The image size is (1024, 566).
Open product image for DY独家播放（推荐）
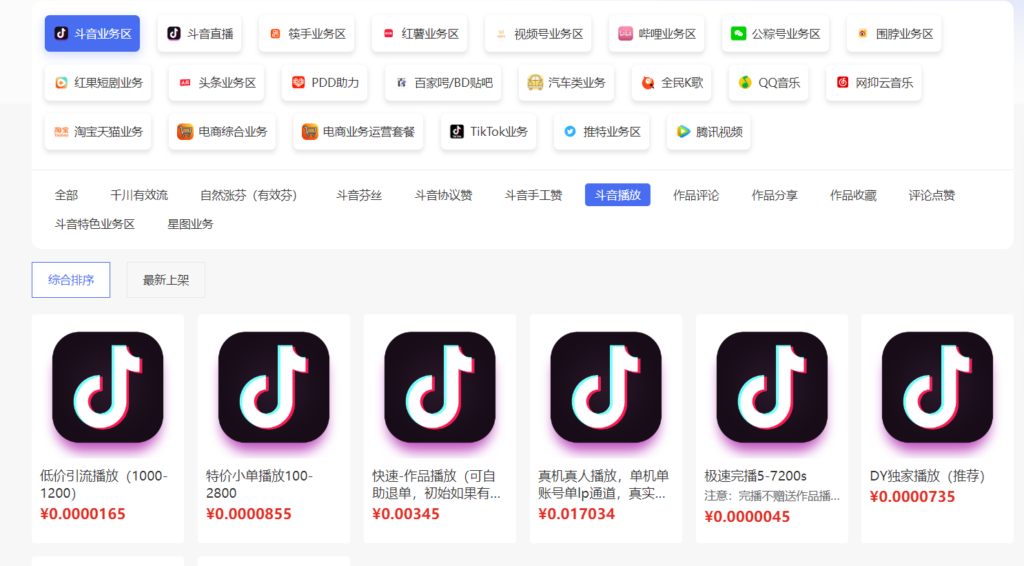tap(937, 387)
